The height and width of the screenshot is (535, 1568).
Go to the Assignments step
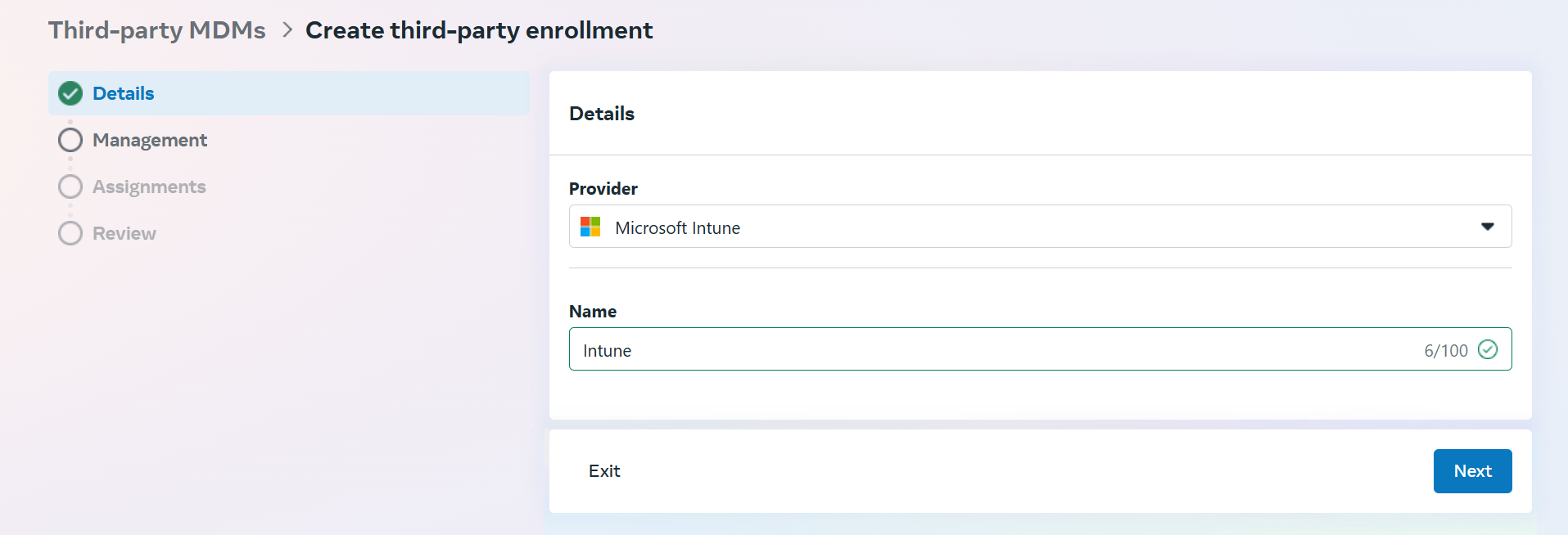(149, 187)
